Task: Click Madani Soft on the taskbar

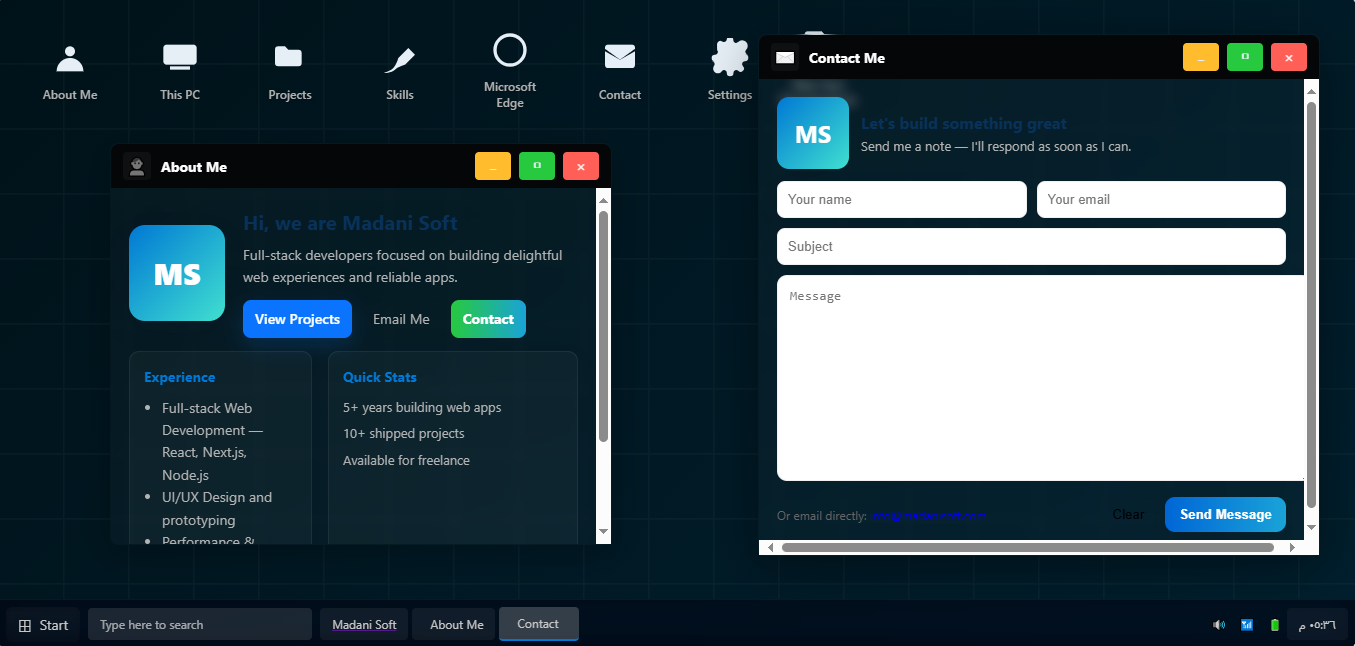Action: point(363,624)
